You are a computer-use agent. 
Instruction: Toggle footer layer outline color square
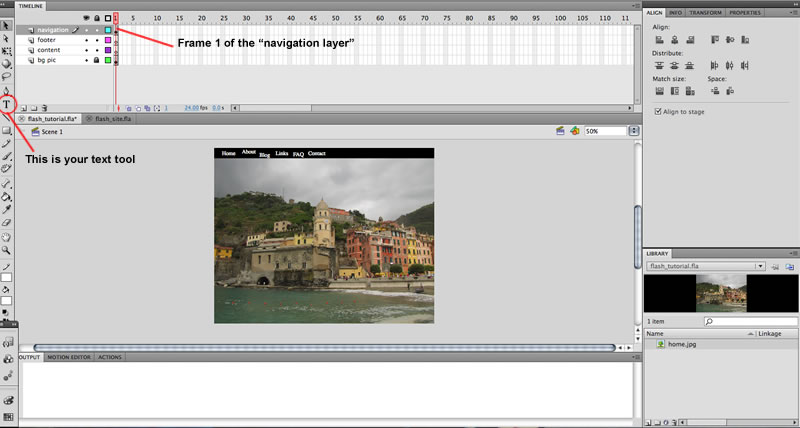pyautogui.click(x=108, y=40)
